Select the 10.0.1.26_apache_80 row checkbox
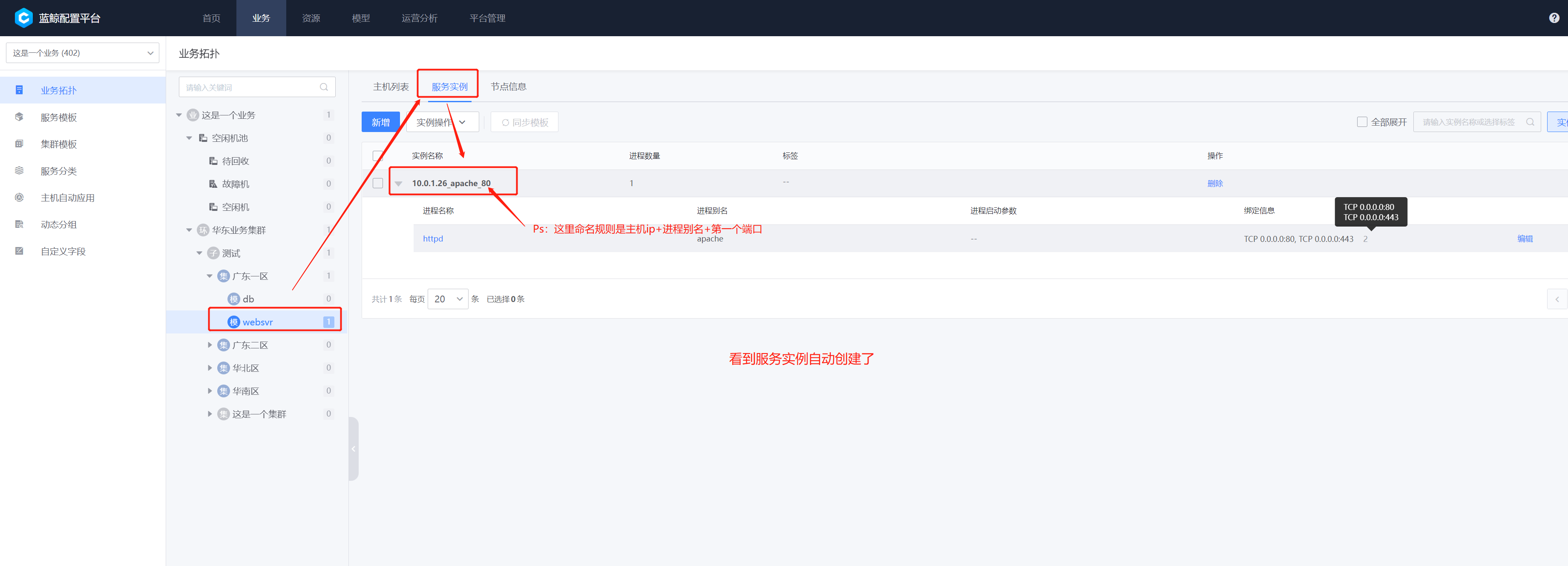The height and width of the screenshot is (566, 1568). tap(377, 183)
